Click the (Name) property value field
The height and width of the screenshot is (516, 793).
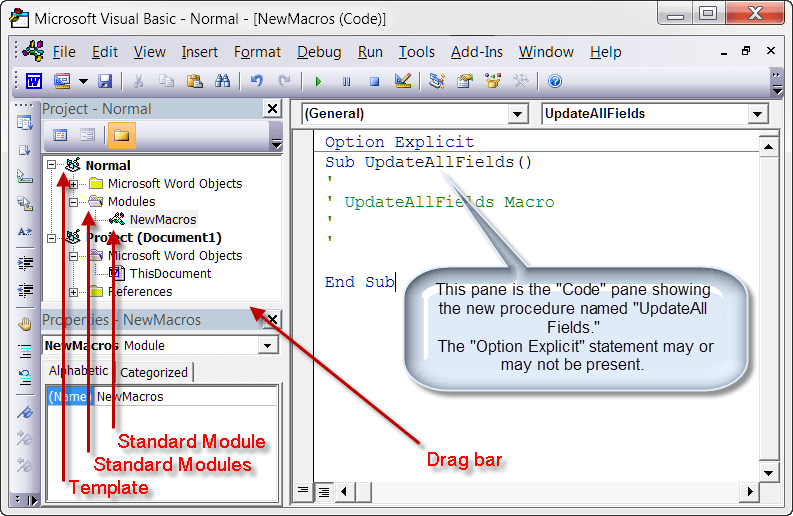(x=185, y=397)
